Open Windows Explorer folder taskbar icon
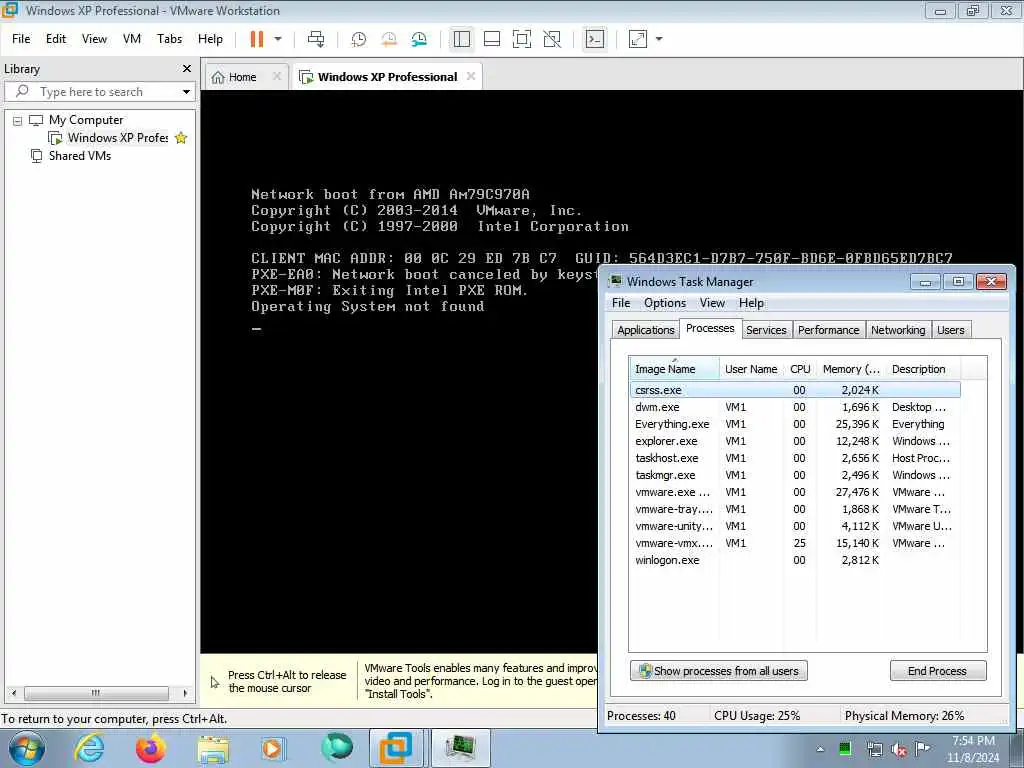 pos(213,748)
